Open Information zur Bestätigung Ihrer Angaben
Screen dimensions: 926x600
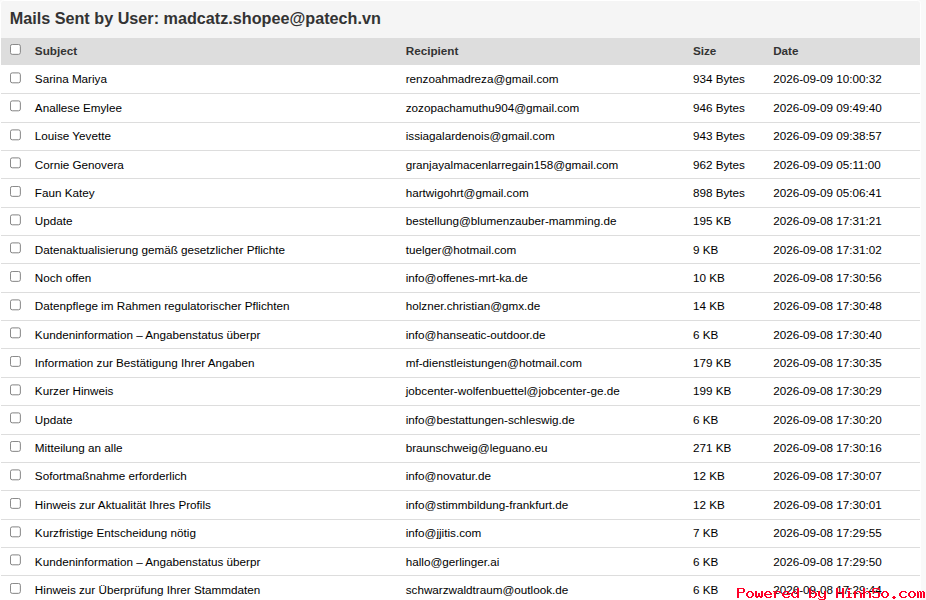(x=144, y=363)
